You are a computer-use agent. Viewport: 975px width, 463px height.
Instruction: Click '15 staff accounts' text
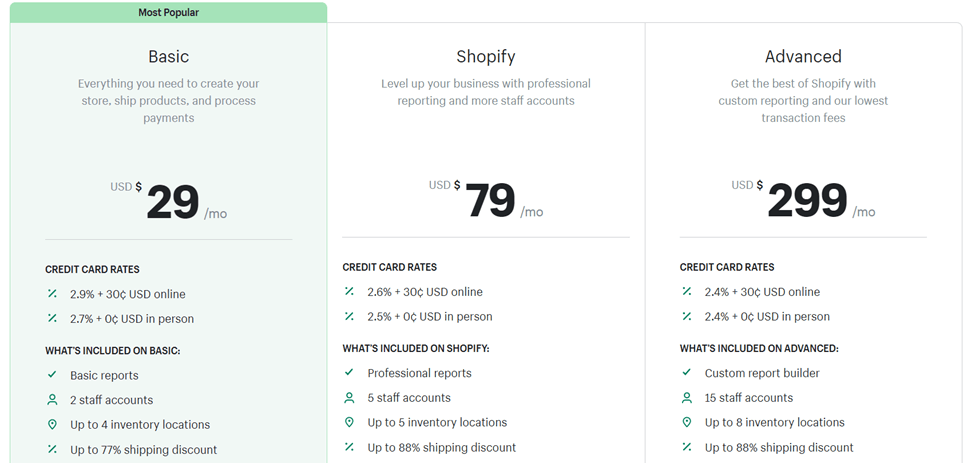749,397
